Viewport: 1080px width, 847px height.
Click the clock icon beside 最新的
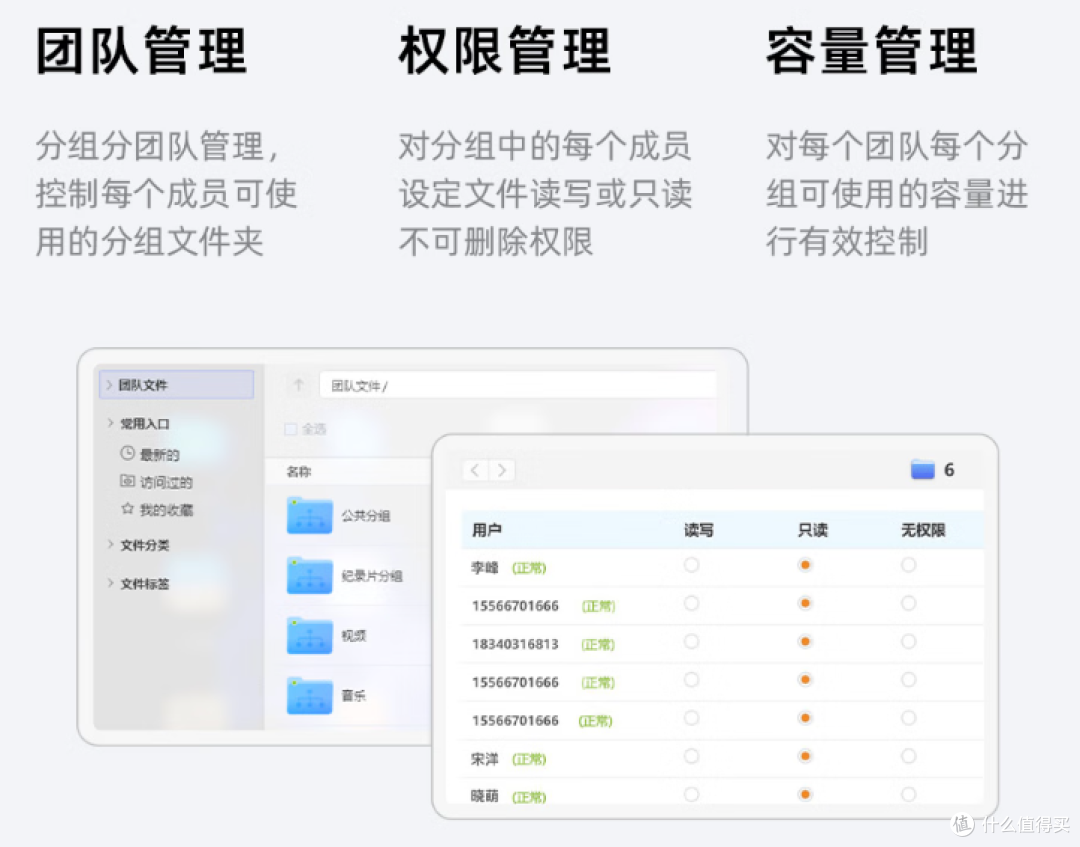point(127,453)
